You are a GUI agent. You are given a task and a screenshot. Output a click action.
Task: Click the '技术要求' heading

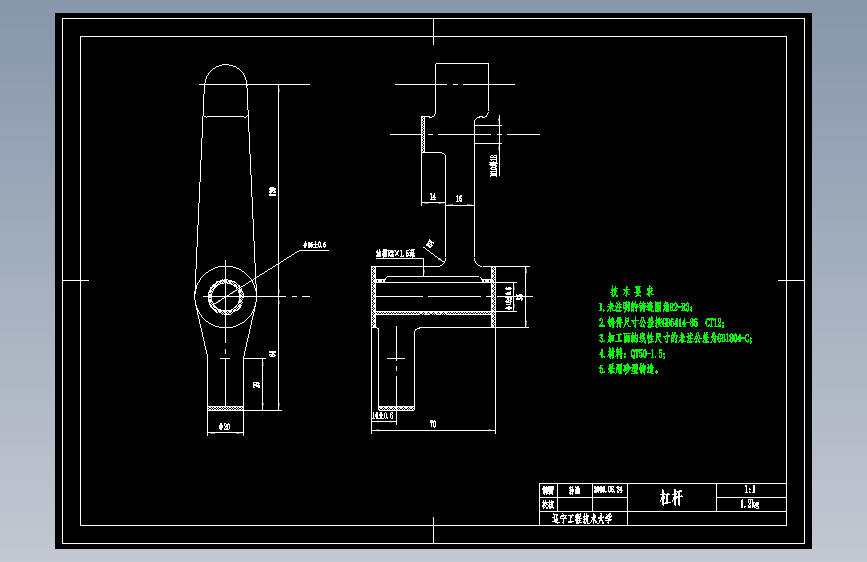[632, 291]
